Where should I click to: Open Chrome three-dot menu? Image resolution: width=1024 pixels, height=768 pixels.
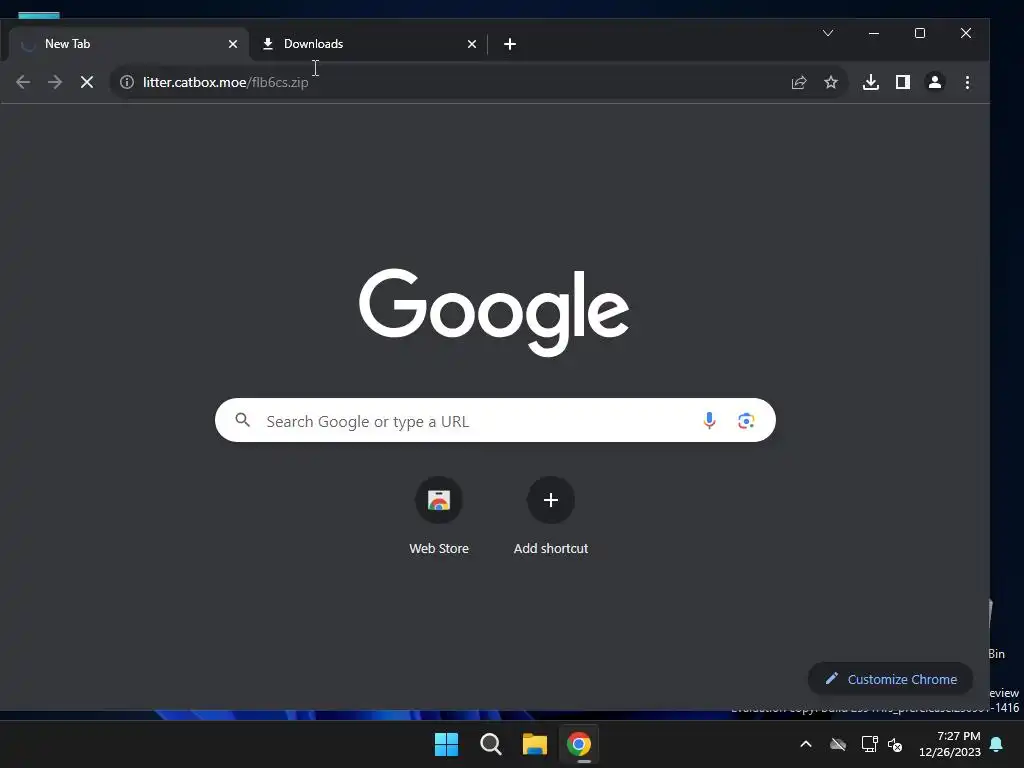coord(967,82)
